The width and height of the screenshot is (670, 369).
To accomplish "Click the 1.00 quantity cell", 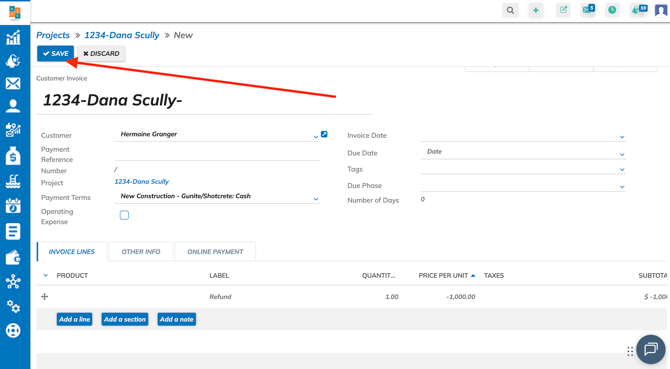I will pos(392,296).
